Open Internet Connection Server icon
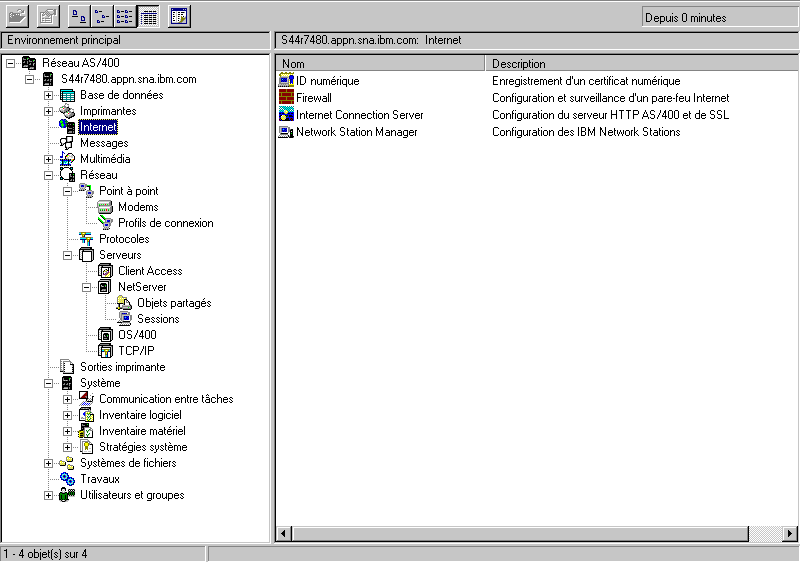 [286, 115]
